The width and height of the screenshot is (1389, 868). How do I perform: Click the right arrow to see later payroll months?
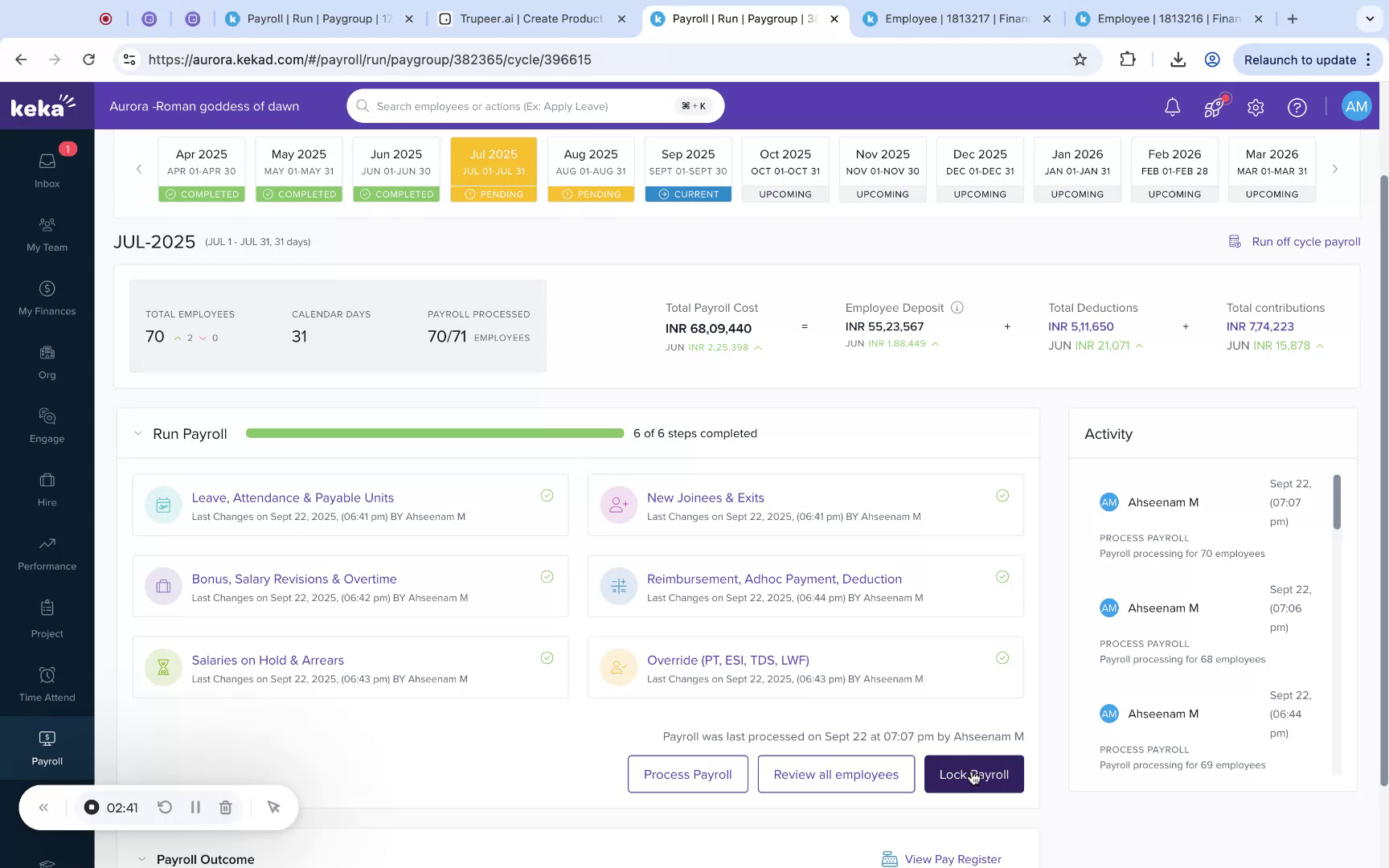point(1334,169)
